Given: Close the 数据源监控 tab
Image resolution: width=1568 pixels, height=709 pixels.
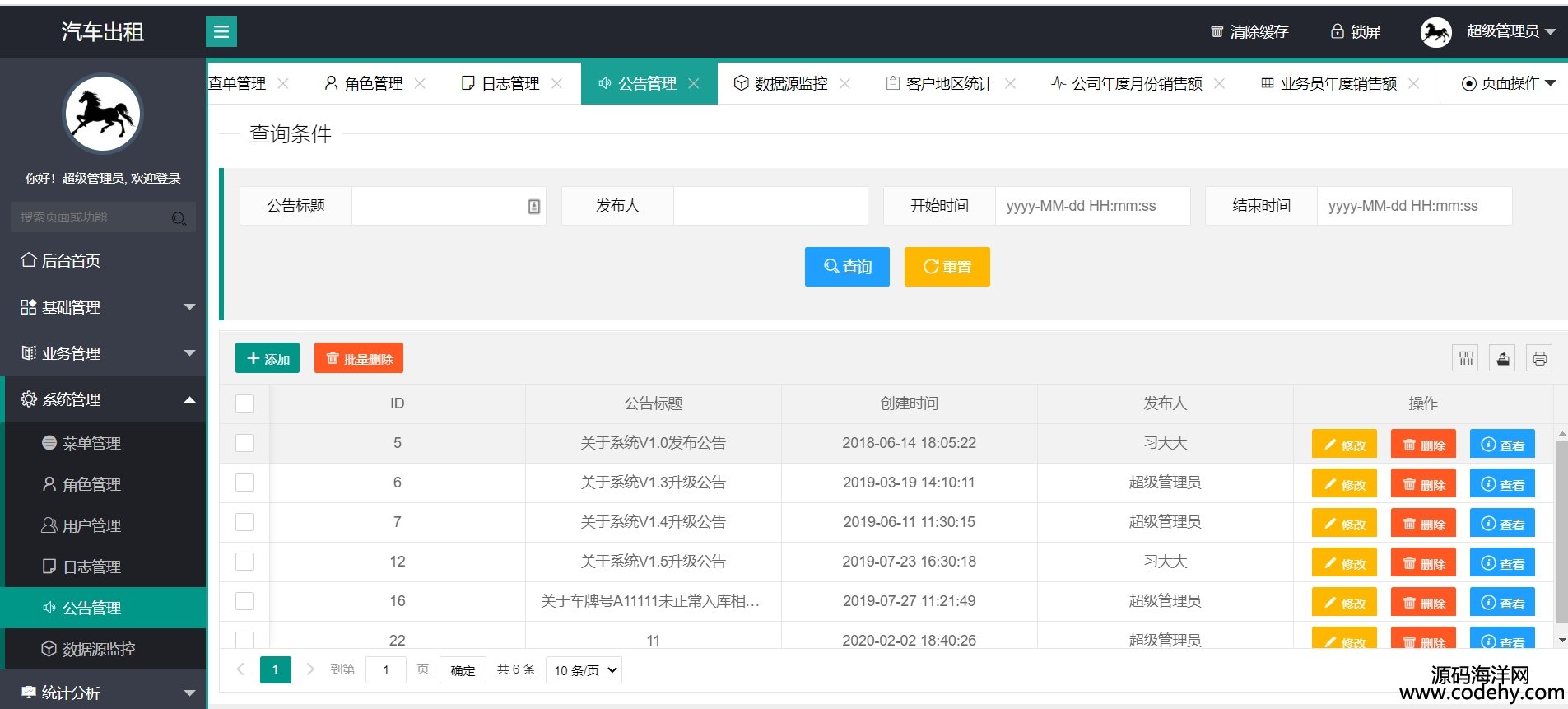Looking at the screenshot, I should [844, 83].
